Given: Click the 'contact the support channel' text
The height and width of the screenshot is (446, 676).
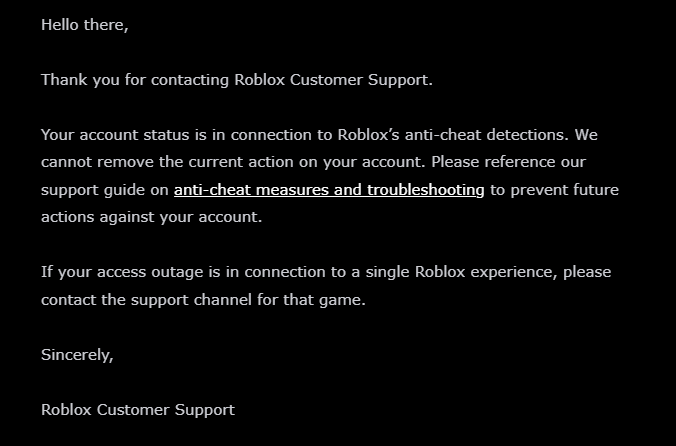Looking at the screenshot, I should pyautogui.click(x=146, y=300).
